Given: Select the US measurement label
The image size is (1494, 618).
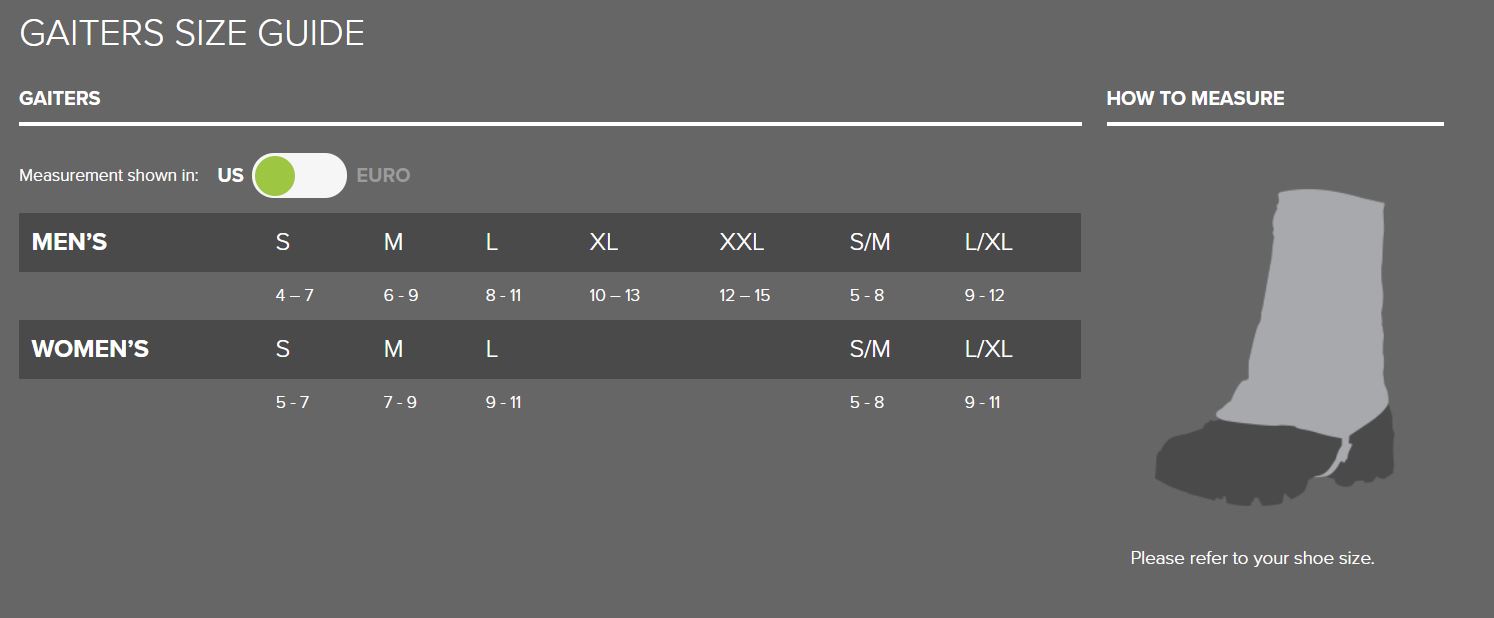Looking at the screenshot, I should coord(230,176).
